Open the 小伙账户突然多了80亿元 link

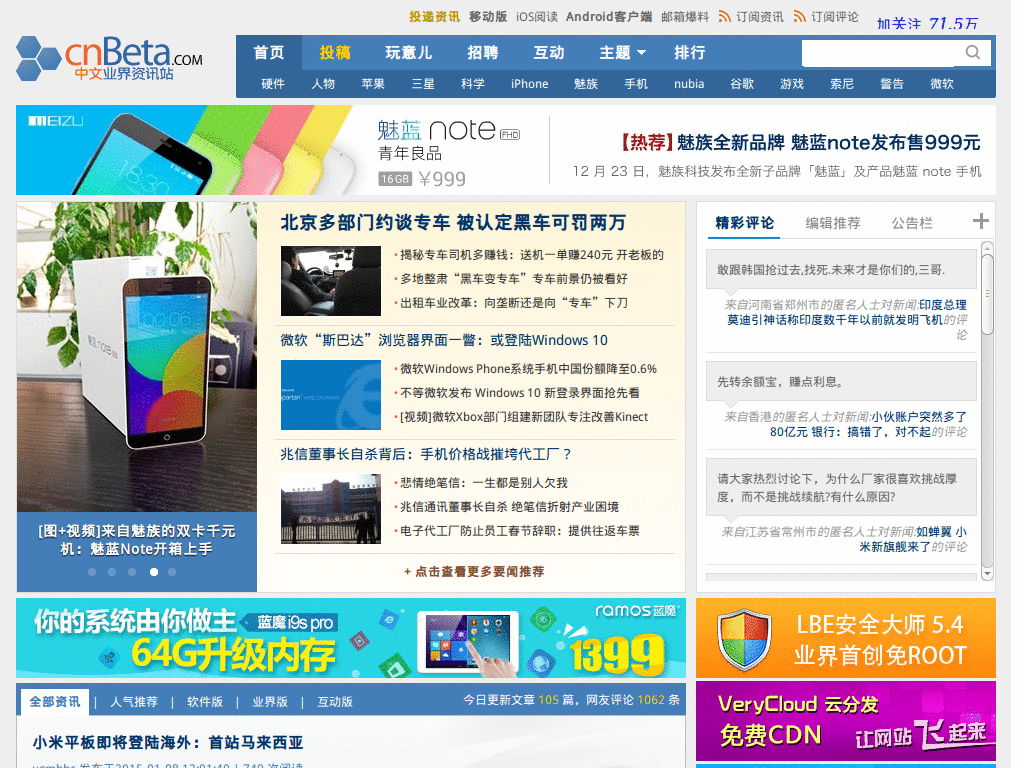coord(869,424)
